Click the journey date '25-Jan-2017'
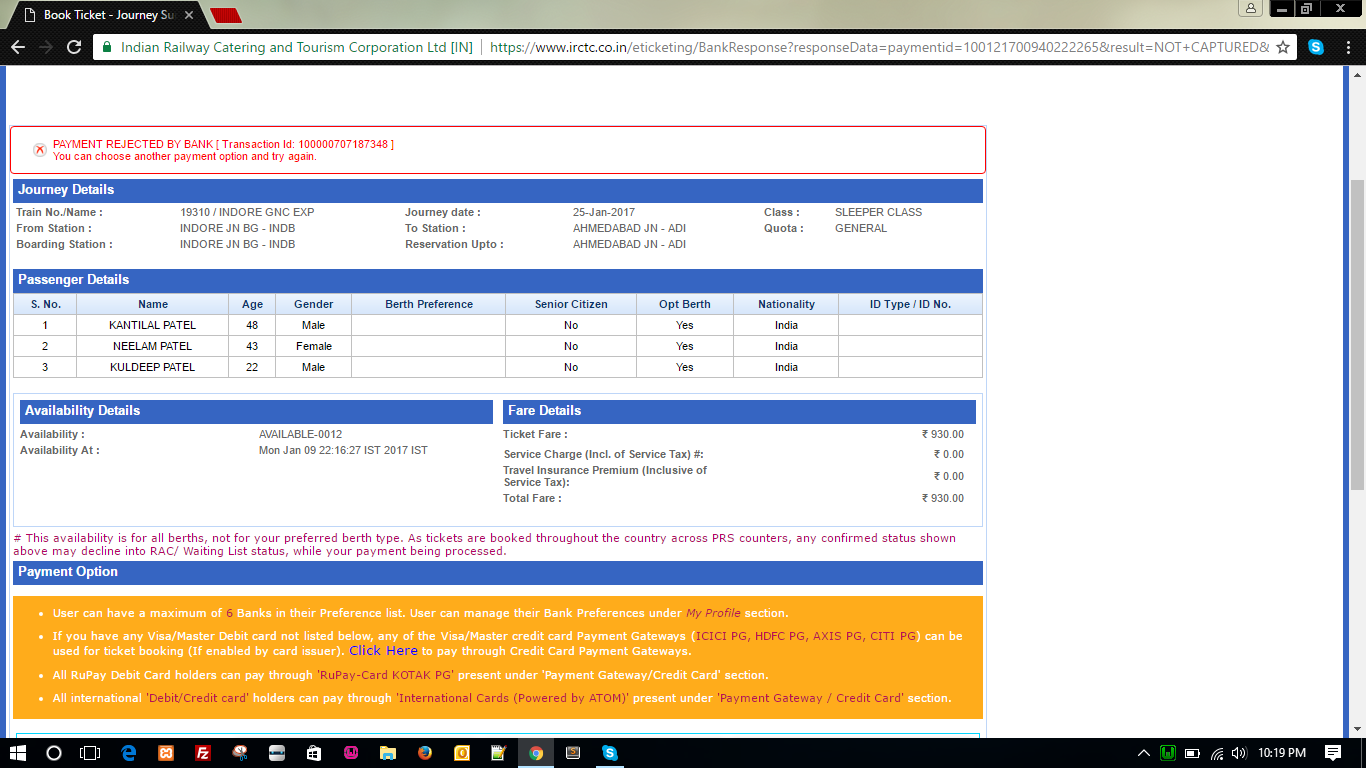The width and height of the screenshot is (1366, 768). point(604,212)
